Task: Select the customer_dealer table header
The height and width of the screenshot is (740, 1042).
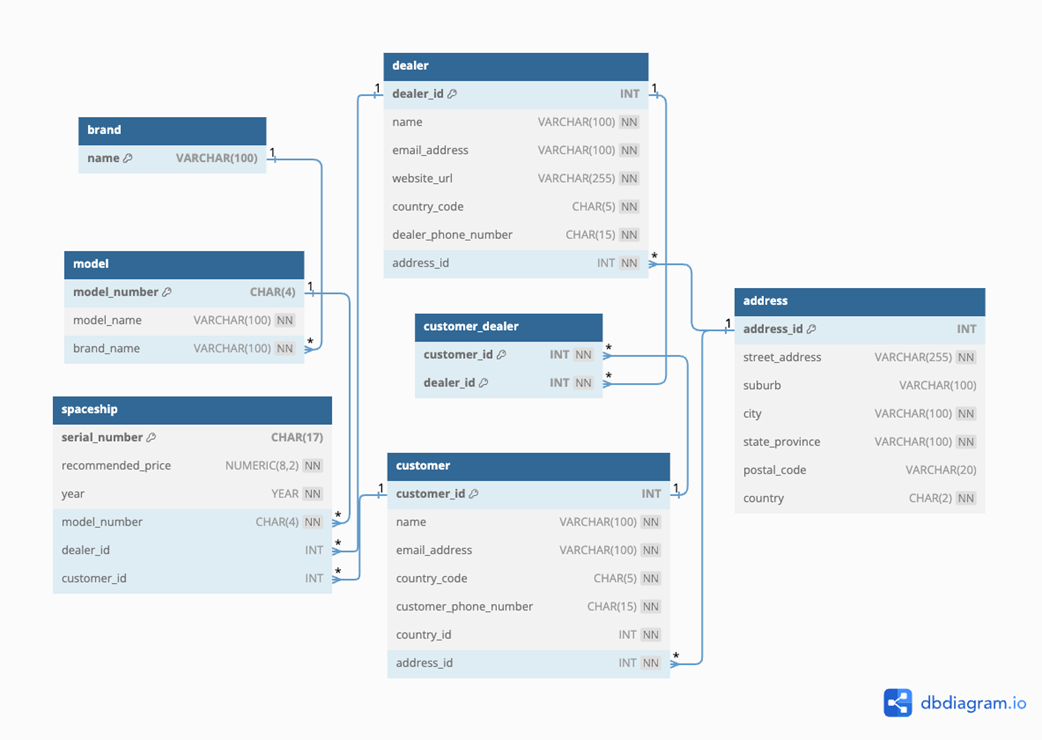Action: [508, 327]
